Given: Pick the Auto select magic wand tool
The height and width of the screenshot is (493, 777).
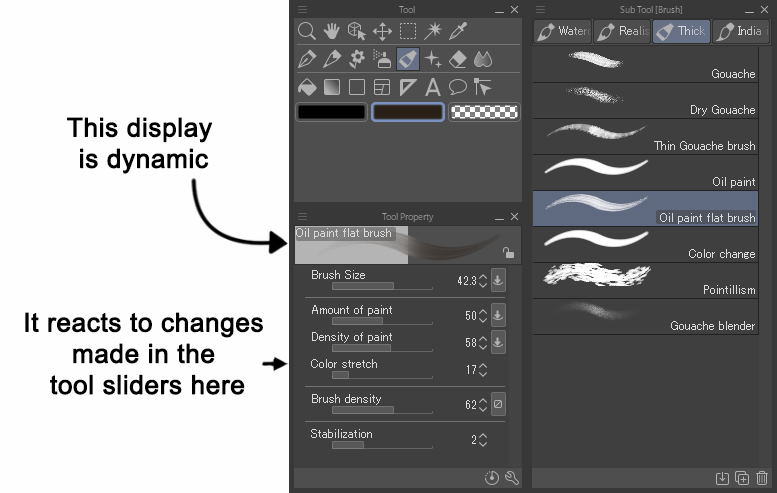Looking at the screenshot, I should 433,32.
